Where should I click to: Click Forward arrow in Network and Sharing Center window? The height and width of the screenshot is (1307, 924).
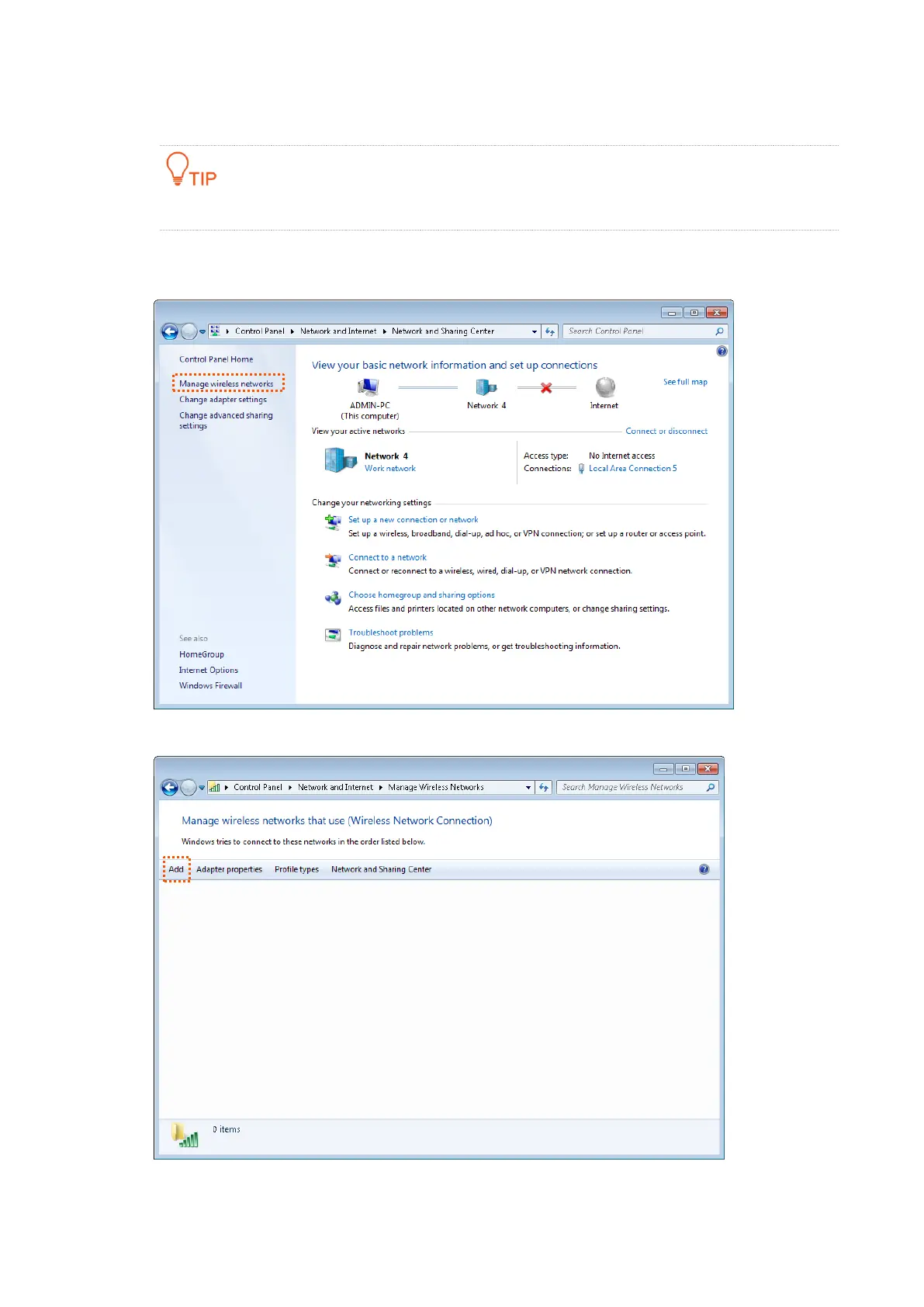pyautogui.click(x=189, y=331)
